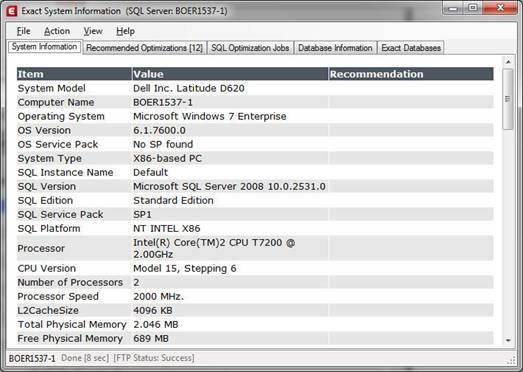Screen dimensions: 523x372
Task: Select value Dell Inc. Latitude D620
Action: 189,88
